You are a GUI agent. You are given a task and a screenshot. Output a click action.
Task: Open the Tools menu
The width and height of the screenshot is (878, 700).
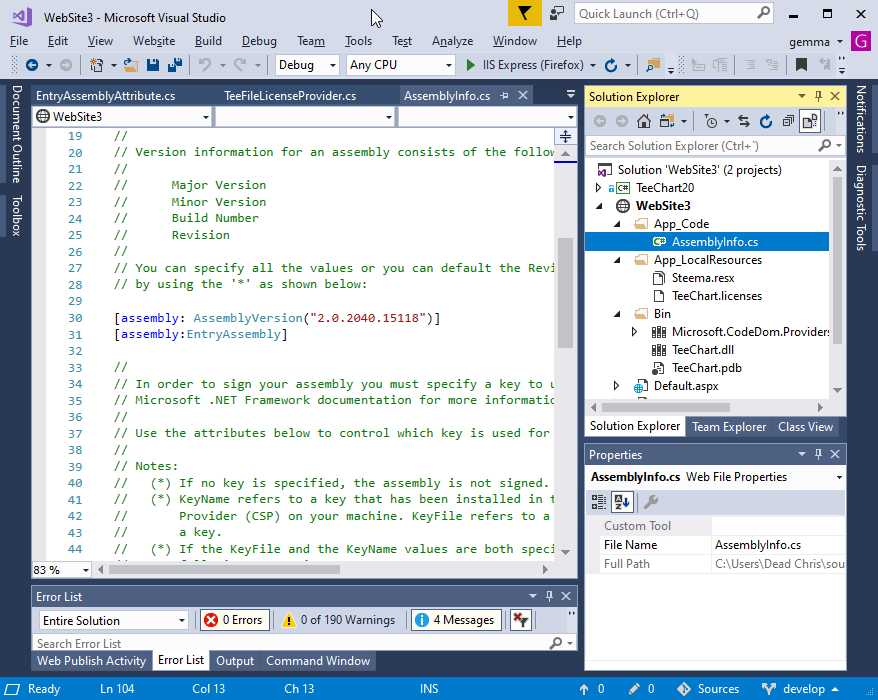coord(358,41)
